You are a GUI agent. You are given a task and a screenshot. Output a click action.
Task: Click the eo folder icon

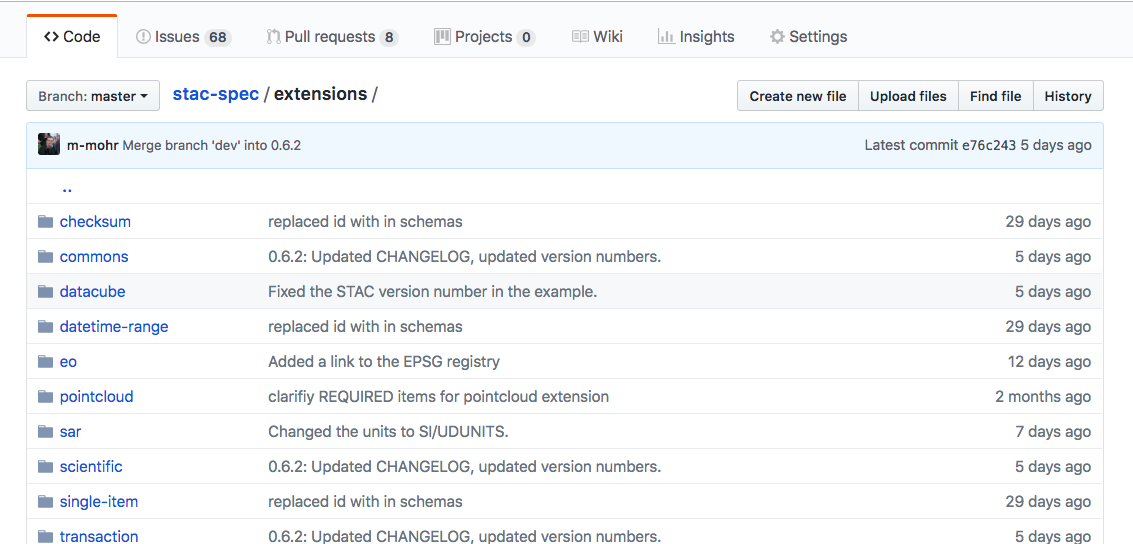coord(46,361)
